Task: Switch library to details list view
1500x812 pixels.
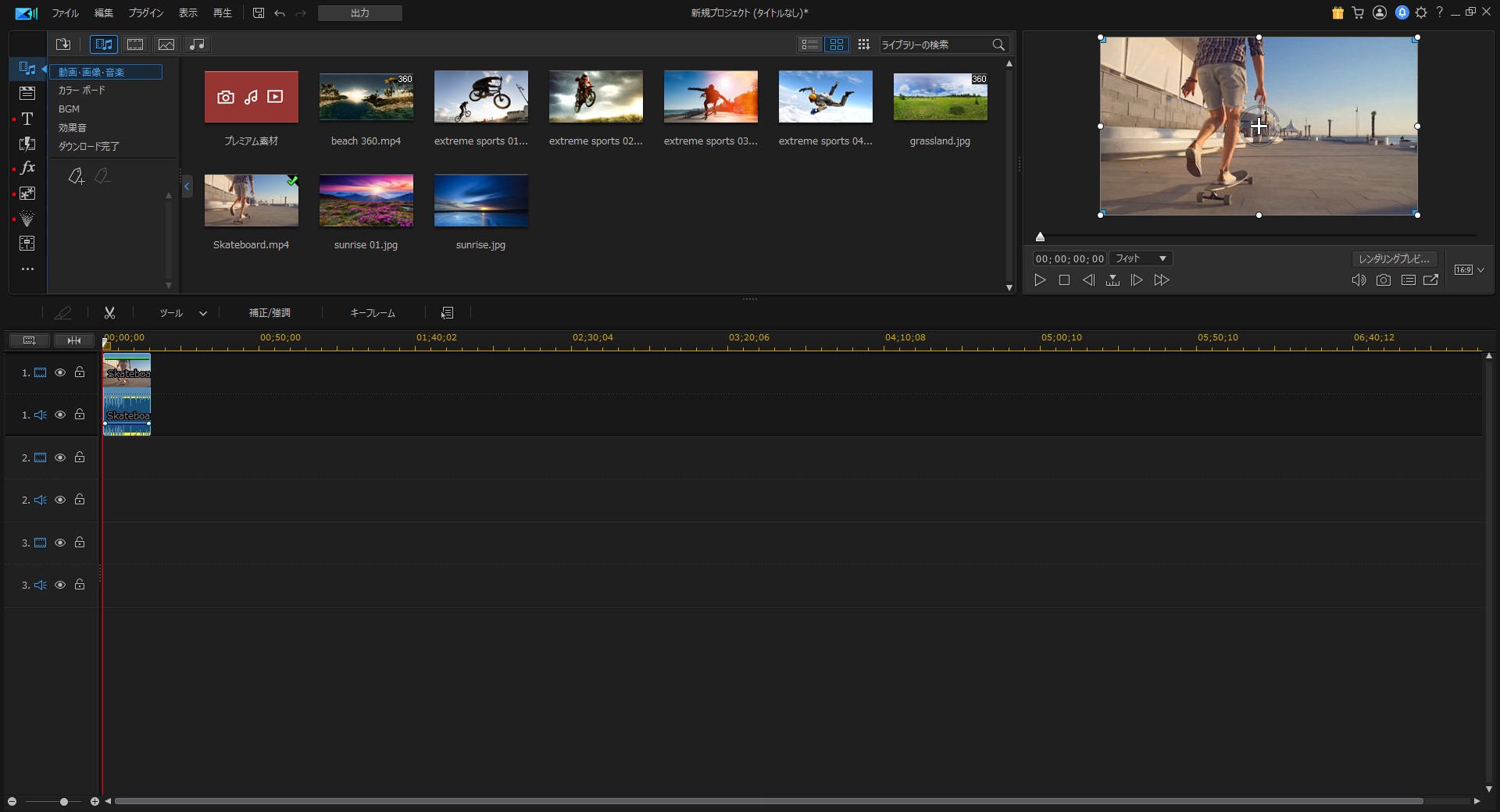Action: tap(809, 45)
